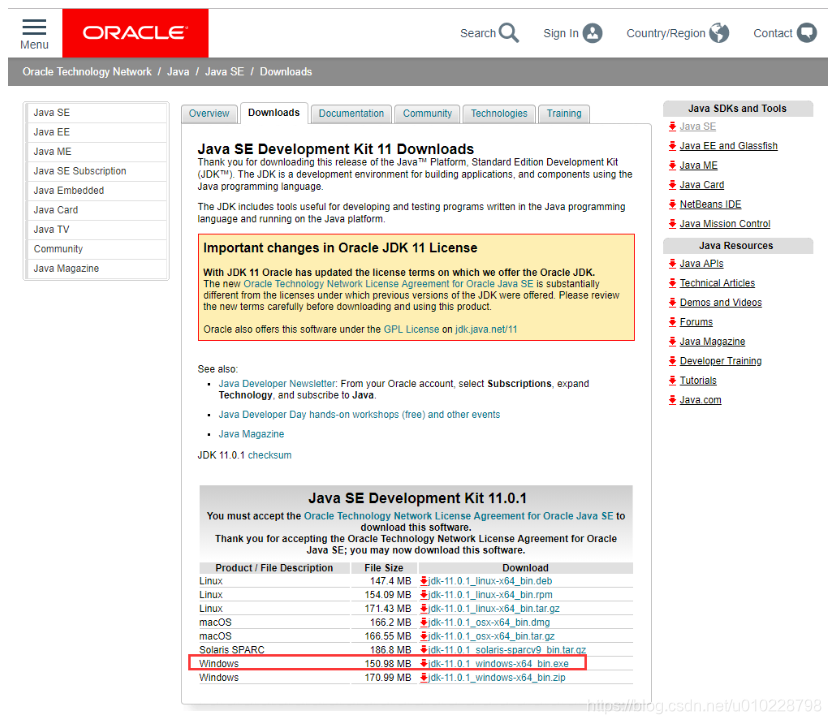Open Java ME link in Java SDKs and Tools
Image resolution: width=831 pixels, height=724 pixels.
pyautogui.click(x=699, y=165)
